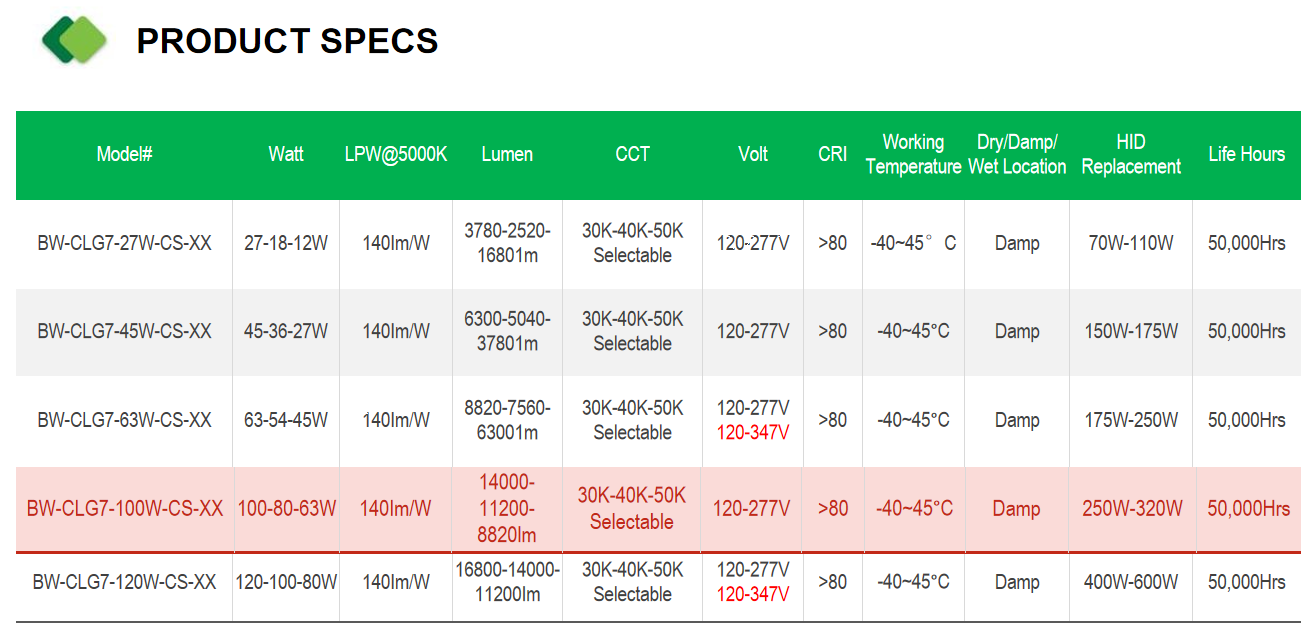Click the green diamond logo icon
Image resolution: width=1312 pixels, height=639 pixels.
point(73,40)
